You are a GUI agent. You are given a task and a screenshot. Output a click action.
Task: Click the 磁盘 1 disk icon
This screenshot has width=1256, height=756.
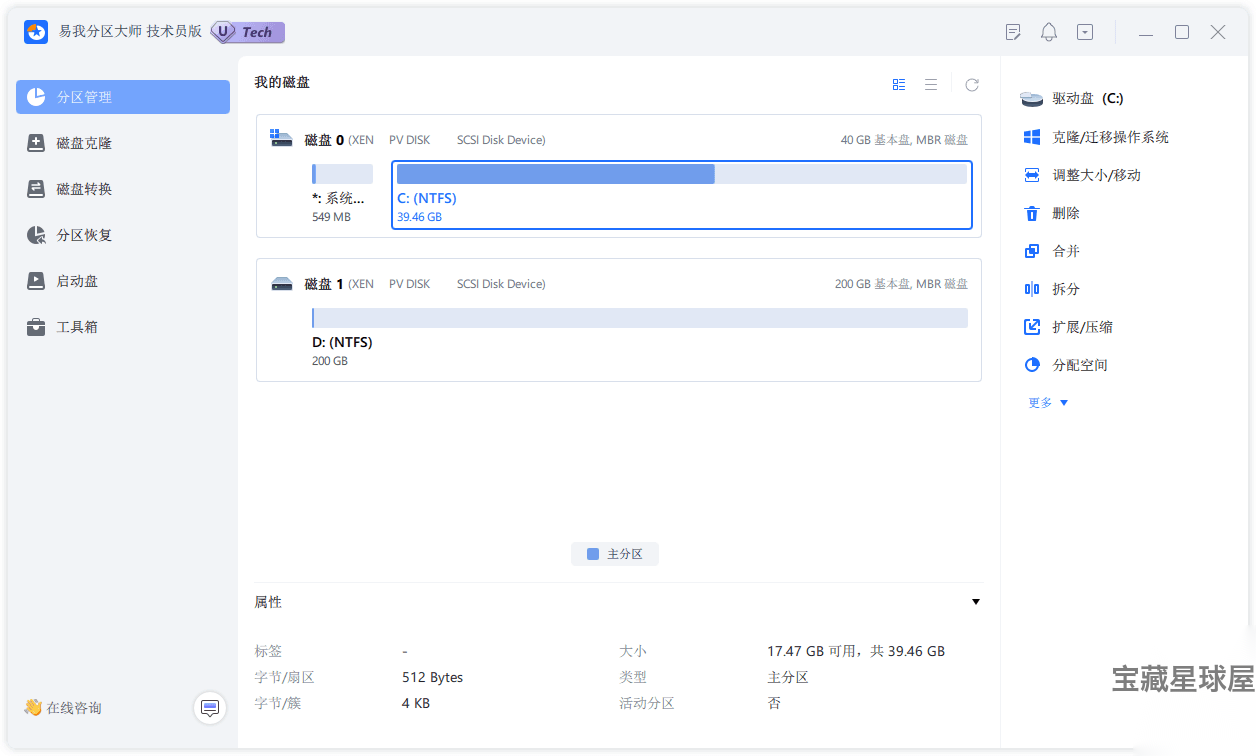[281, 284]
